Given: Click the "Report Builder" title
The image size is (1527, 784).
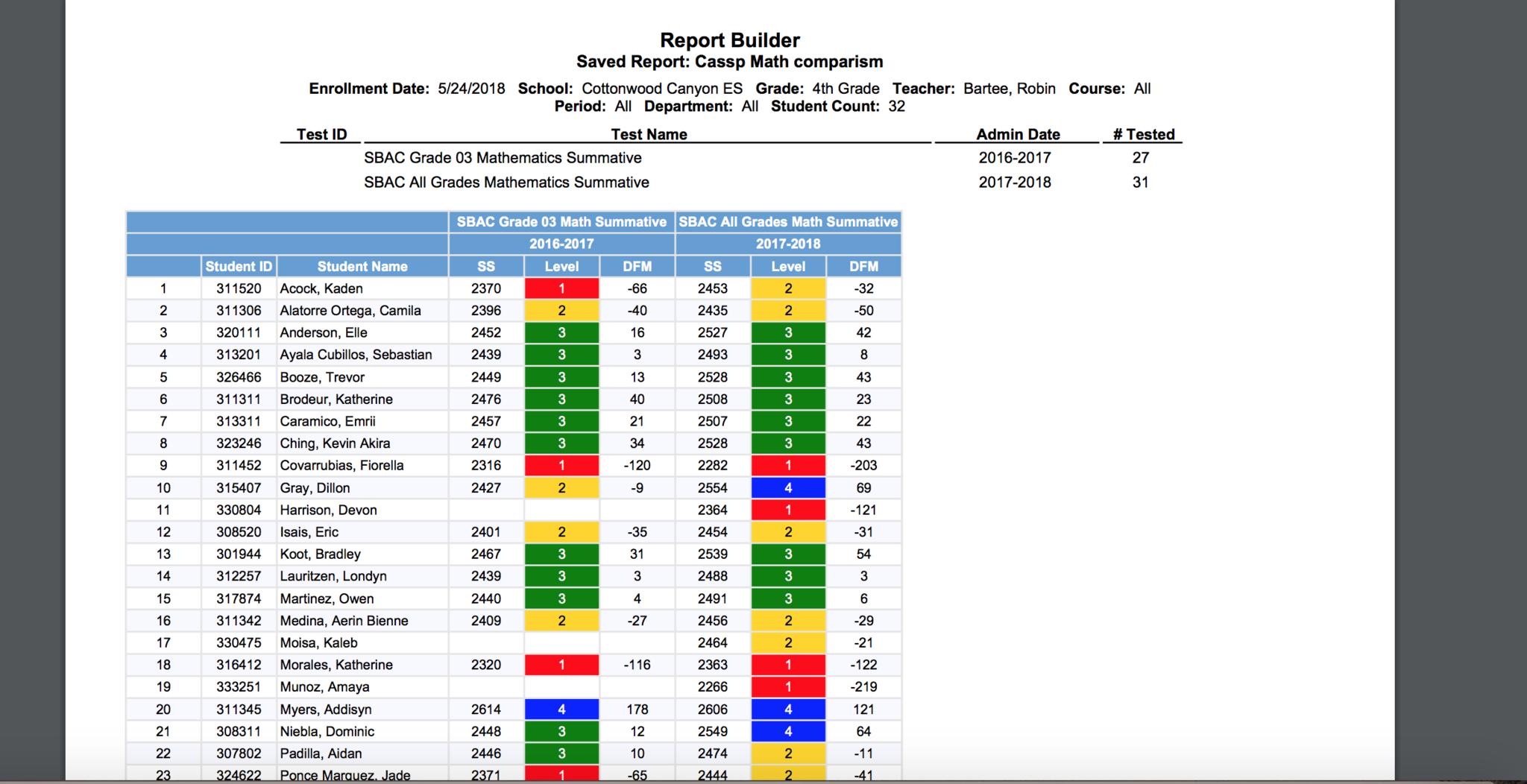Looking at the screenshot, I should tap(729, 40).
